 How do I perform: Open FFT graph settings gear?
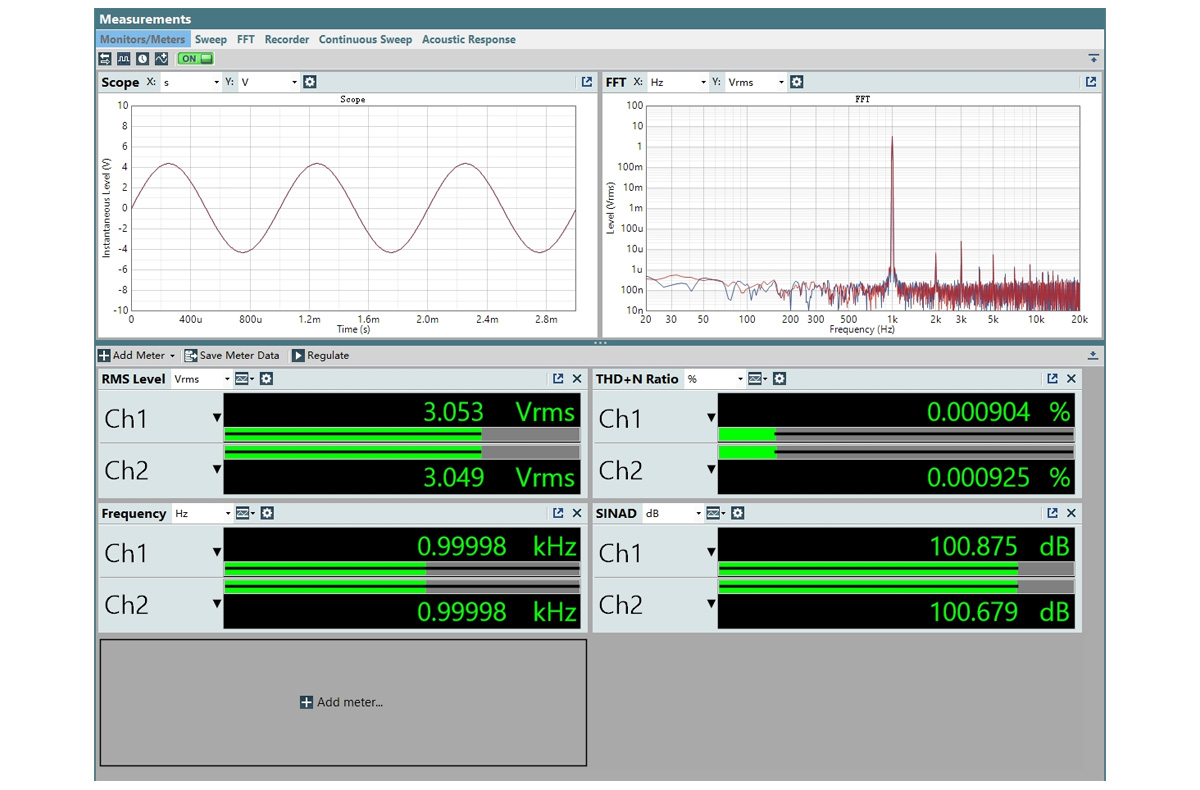(x=797, y=82)
